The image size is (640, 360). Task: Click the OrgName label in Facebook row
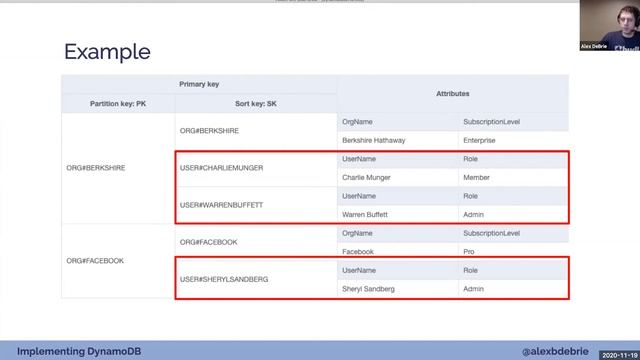[x=357, y=233]
